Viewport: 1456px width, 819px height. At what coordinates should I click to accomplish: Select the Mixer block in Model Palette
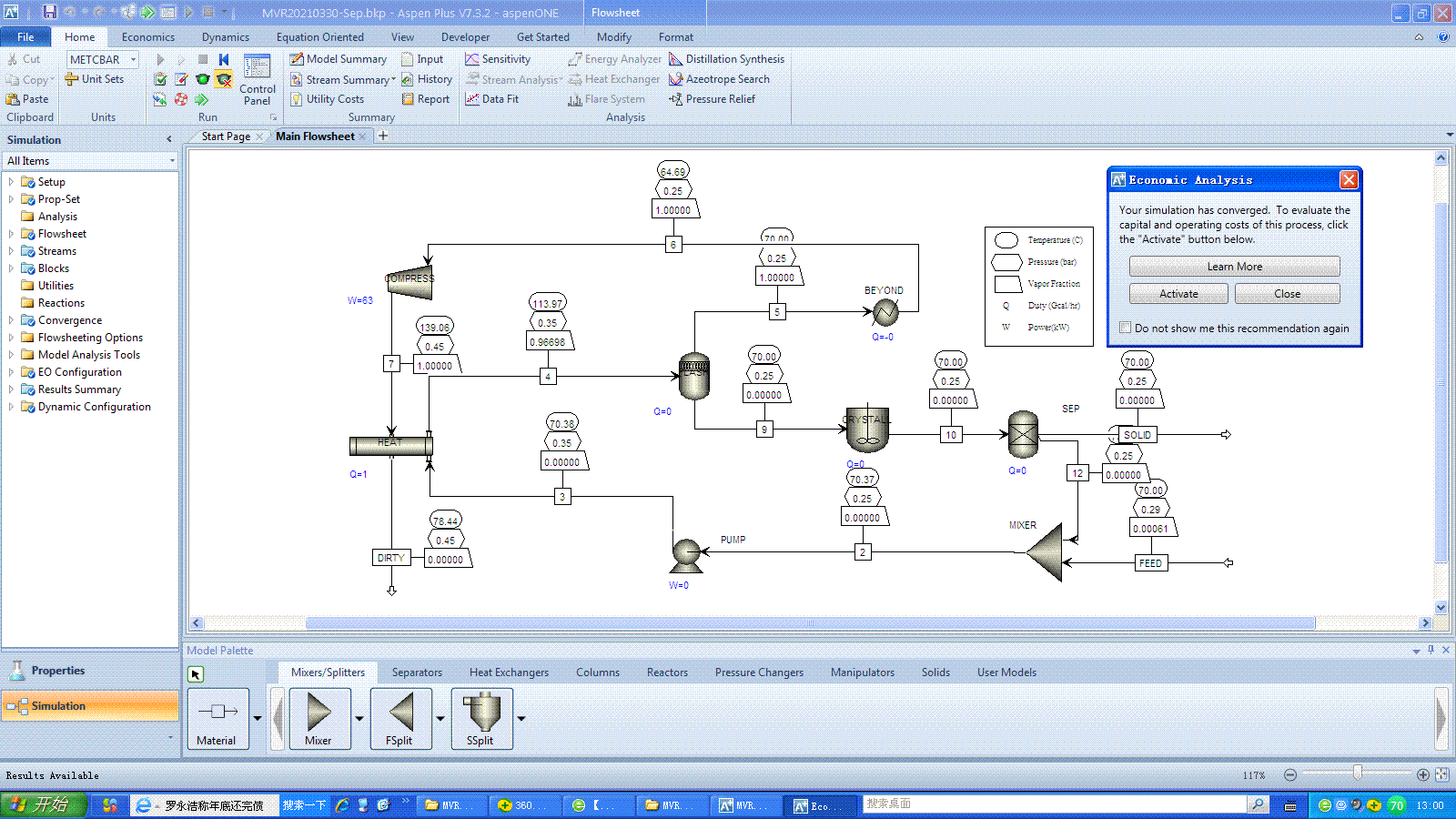click(318, 719)
